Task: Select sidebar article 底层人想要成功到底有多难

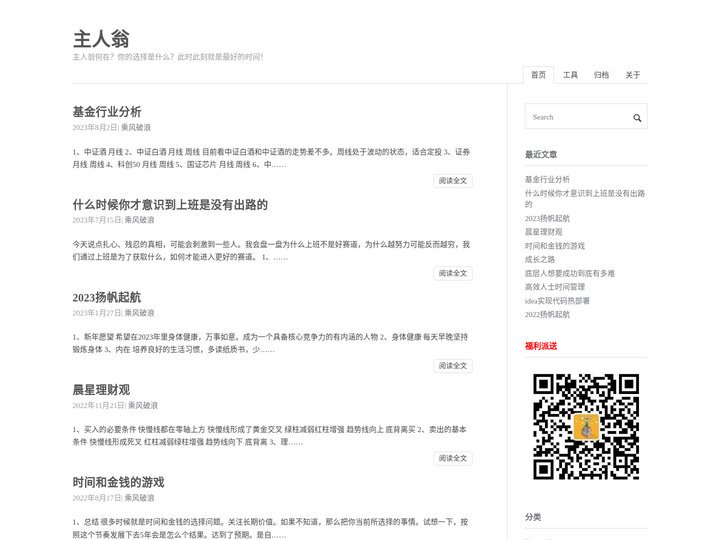Action: (570, 273)
